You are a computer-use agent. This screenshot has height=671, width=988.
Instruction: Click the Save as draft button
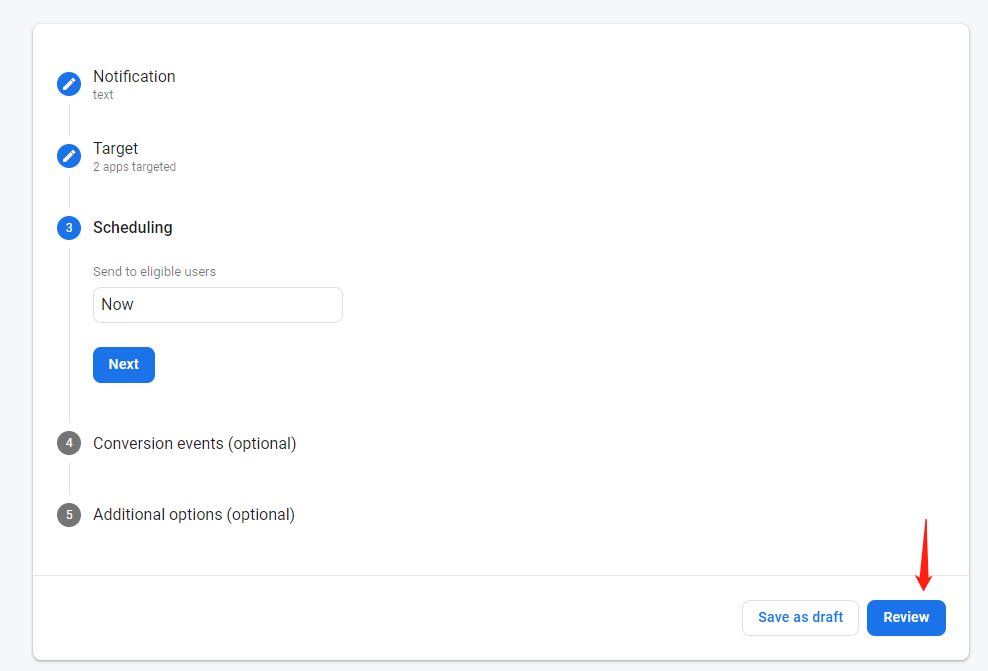pyautogui.click(x=800, y=618)
